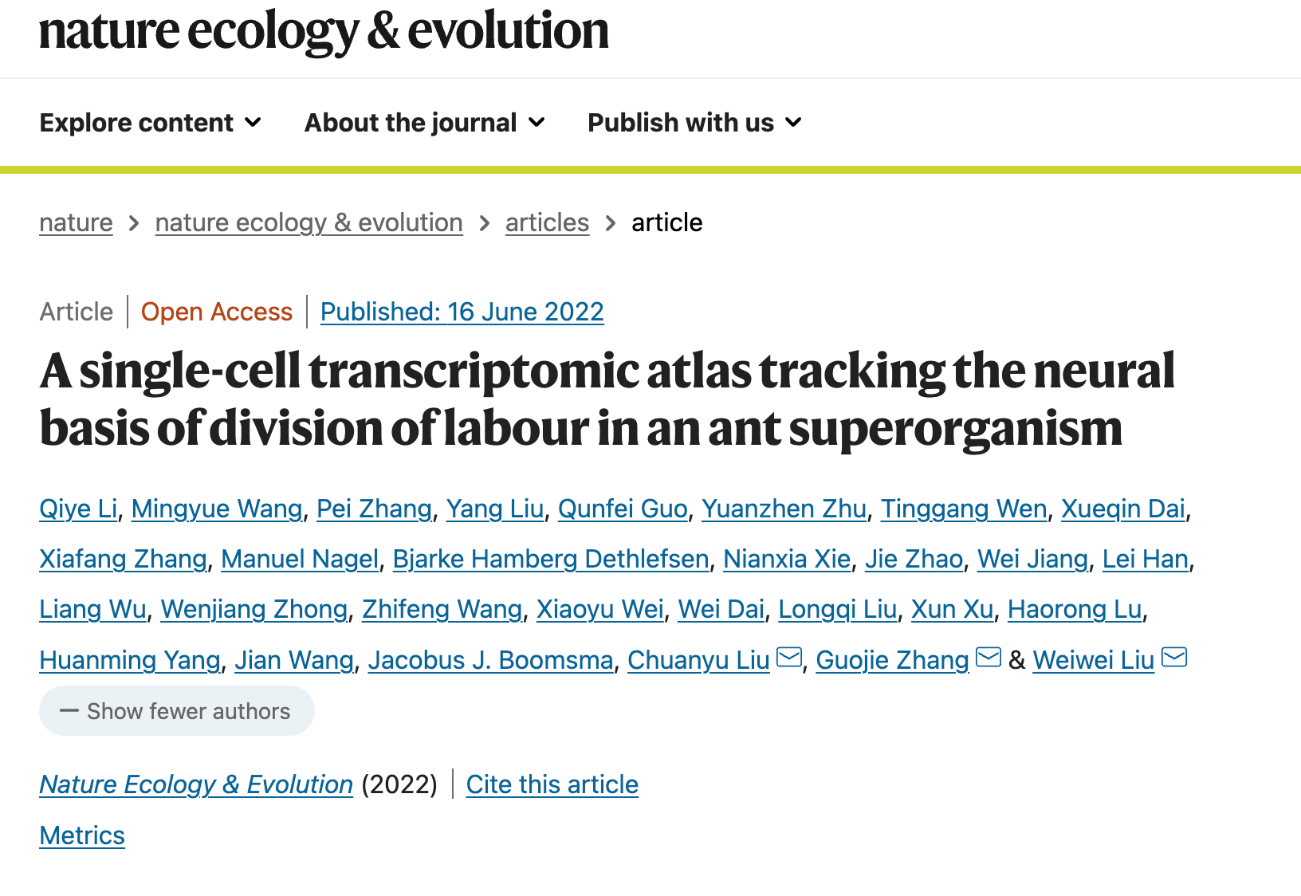Image resolution: width=1301 pixels, height=896 pixels.
Task: Click the Published: 16 June 2022 link
Action: pos(462,312)
